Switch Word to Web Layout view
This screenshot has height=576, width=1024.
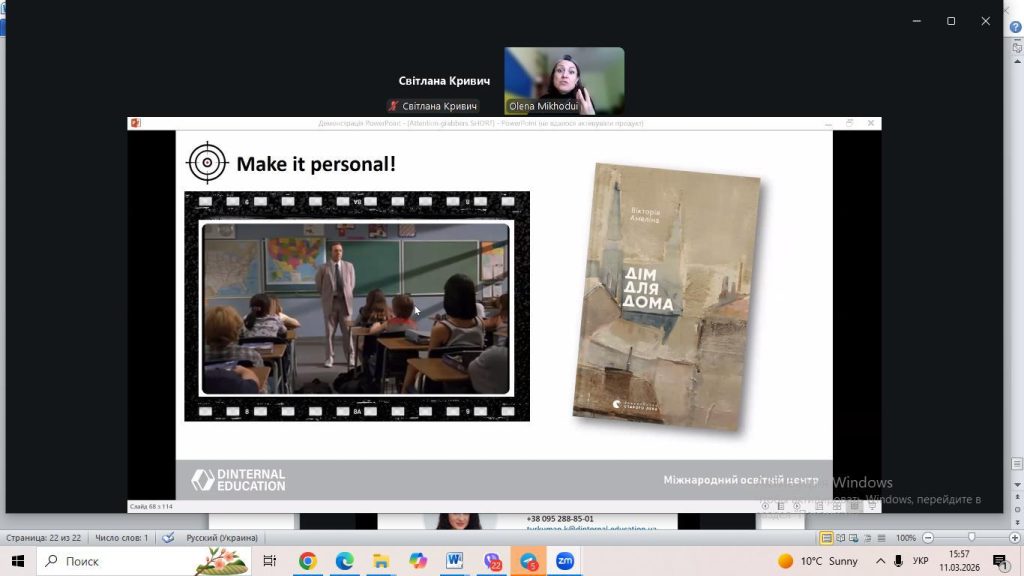855,538
